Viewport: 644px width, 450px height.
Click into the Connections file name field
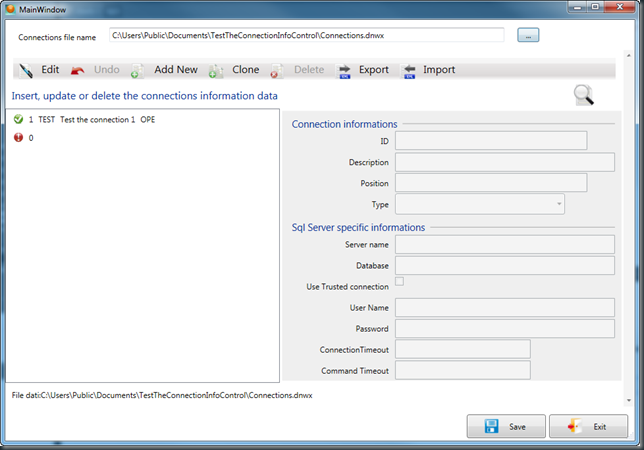[306, 36]
